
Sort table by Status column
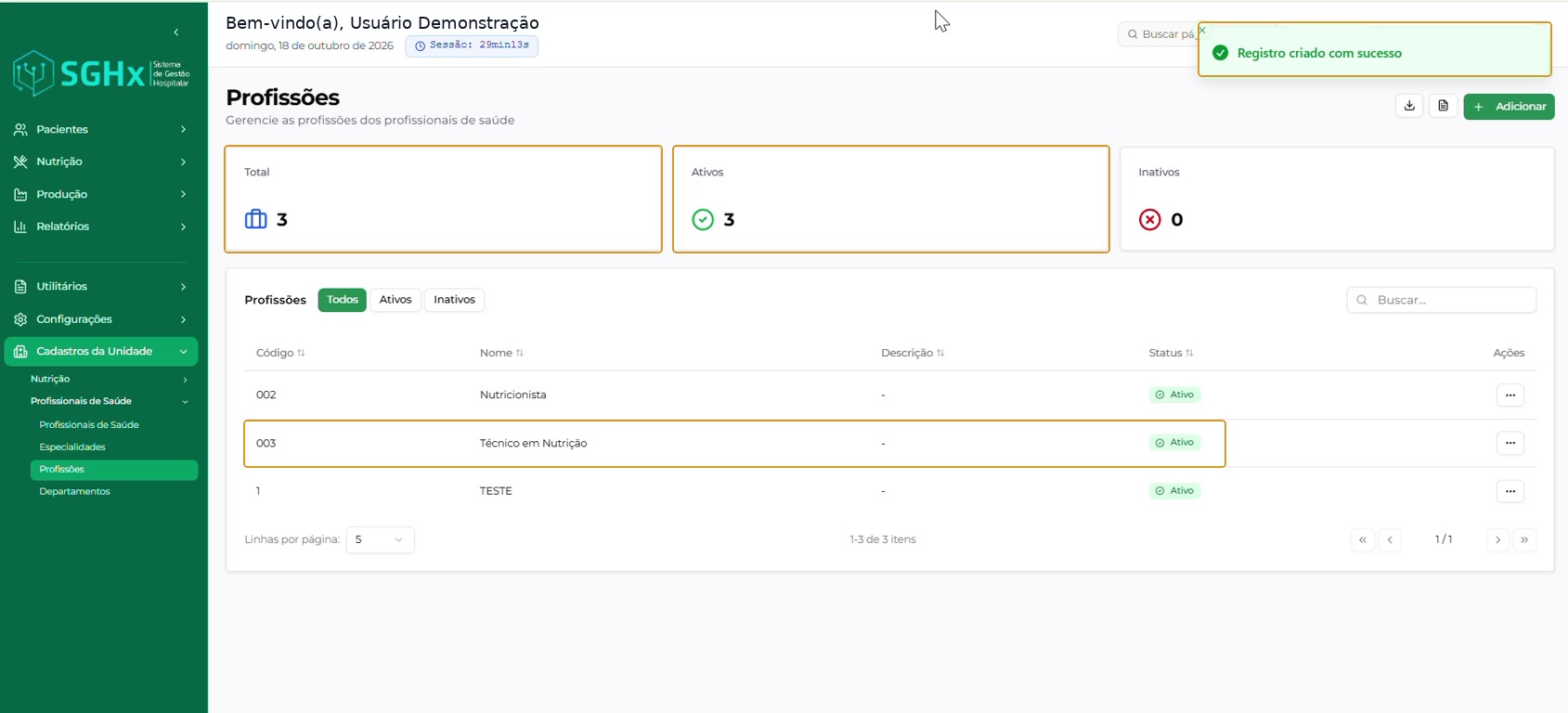click(1171, 353)
